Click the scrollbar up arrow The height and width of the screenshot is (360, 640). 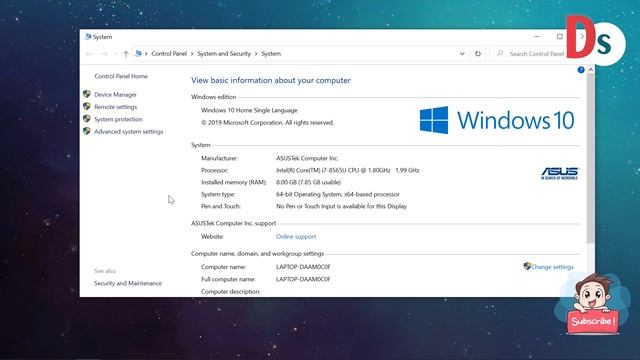click(590, 70)
